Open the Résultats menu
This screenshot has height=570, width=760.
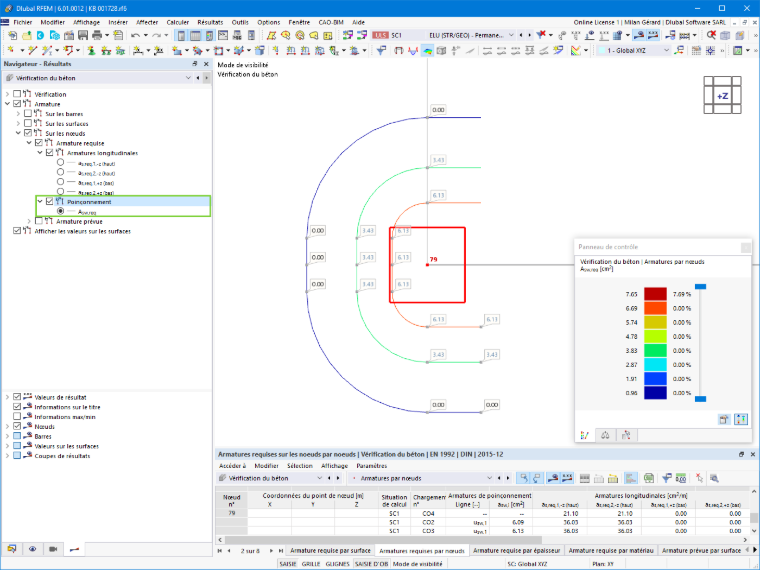click(x=210, y=22)
